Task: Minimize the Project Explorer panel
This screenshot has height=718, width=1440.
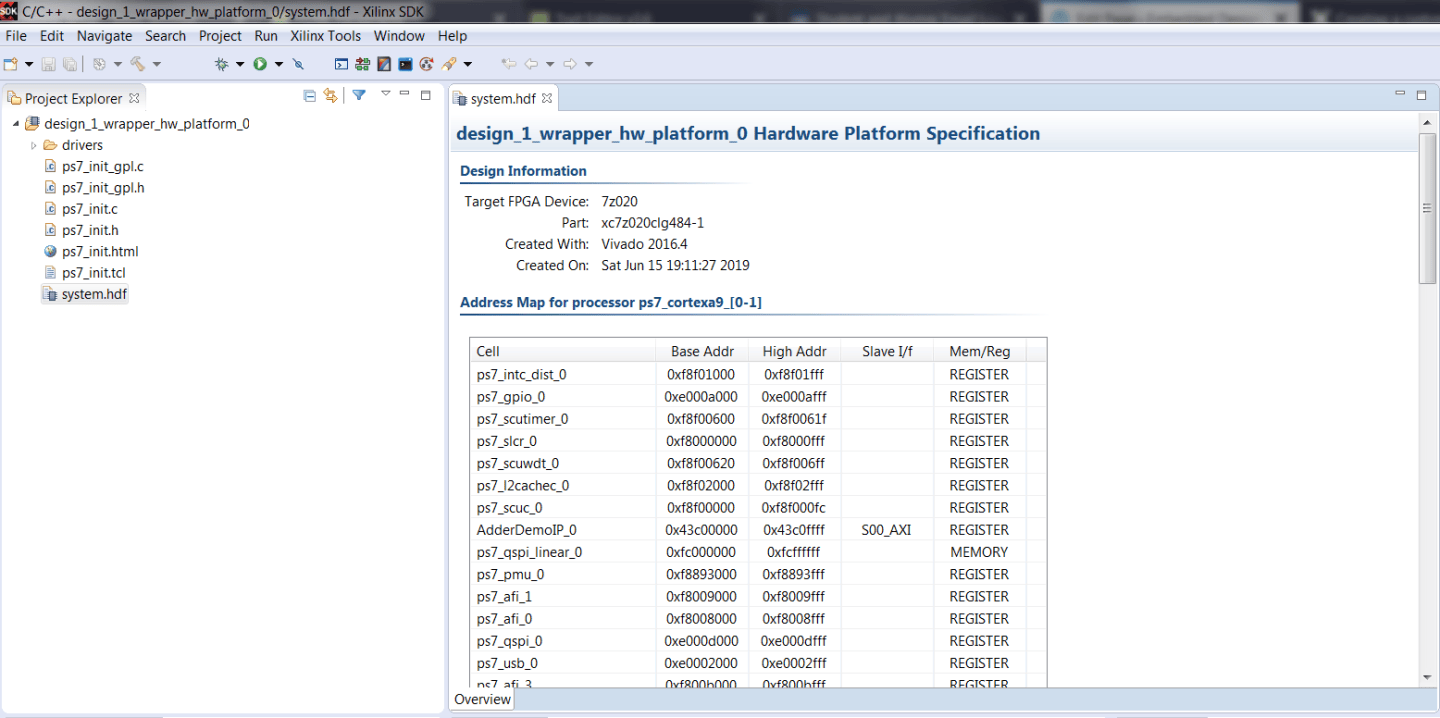Action: pos(404,94)
